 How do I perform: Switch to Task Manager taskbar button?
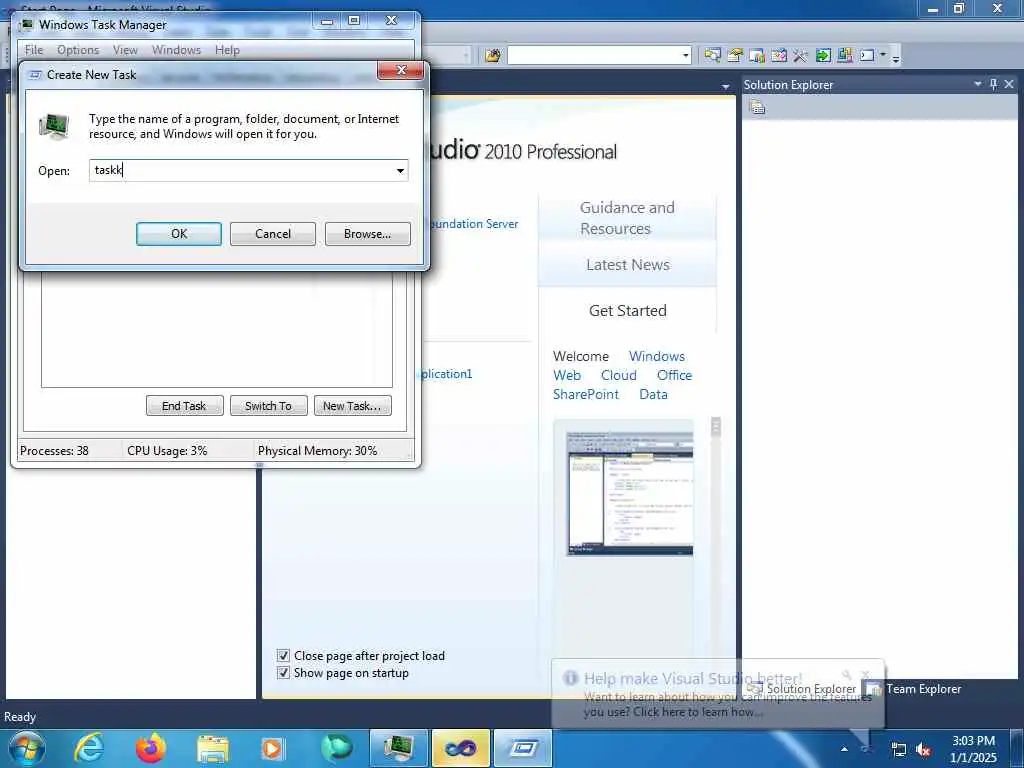(x=399, y=748)
